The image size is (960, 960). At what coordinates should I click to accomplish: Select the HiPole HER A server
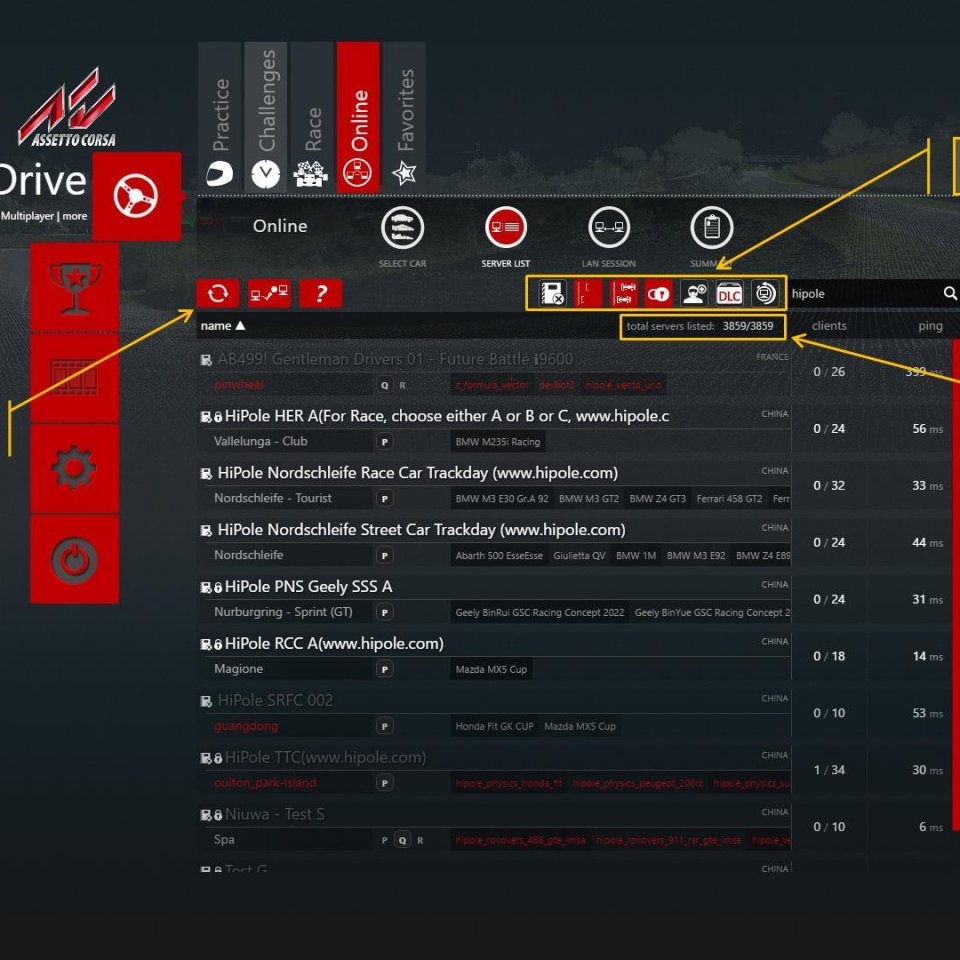(x=493, y=428)
